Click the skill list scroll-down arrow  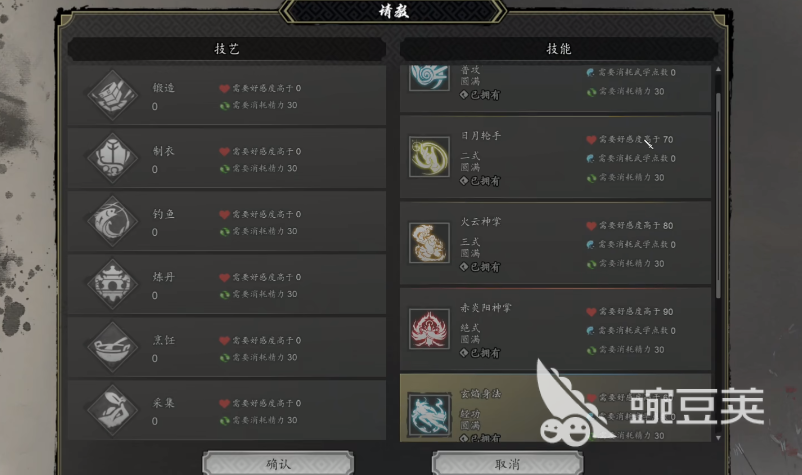(x=718, y=438)
